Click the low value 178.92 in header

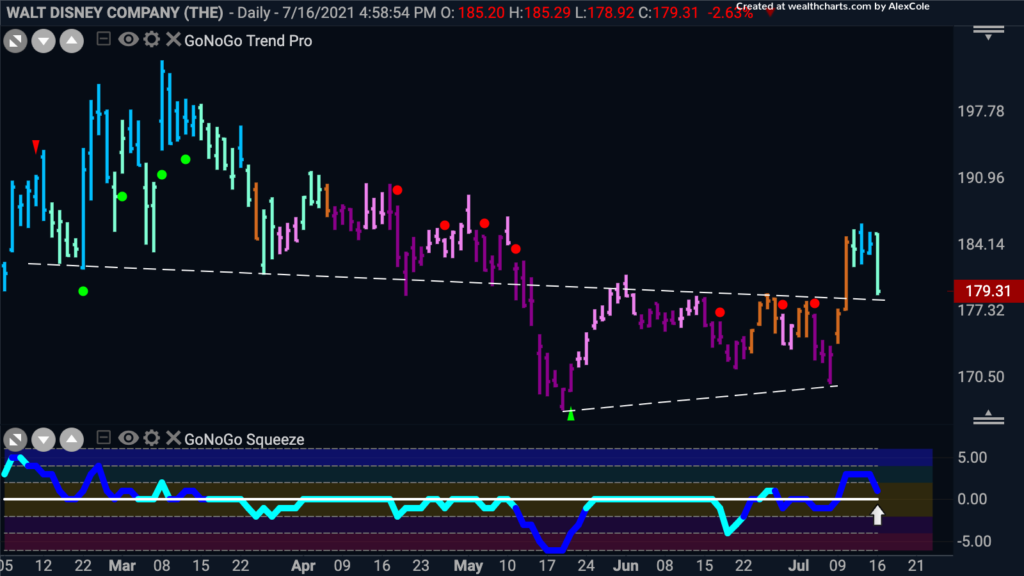[610, 13]
